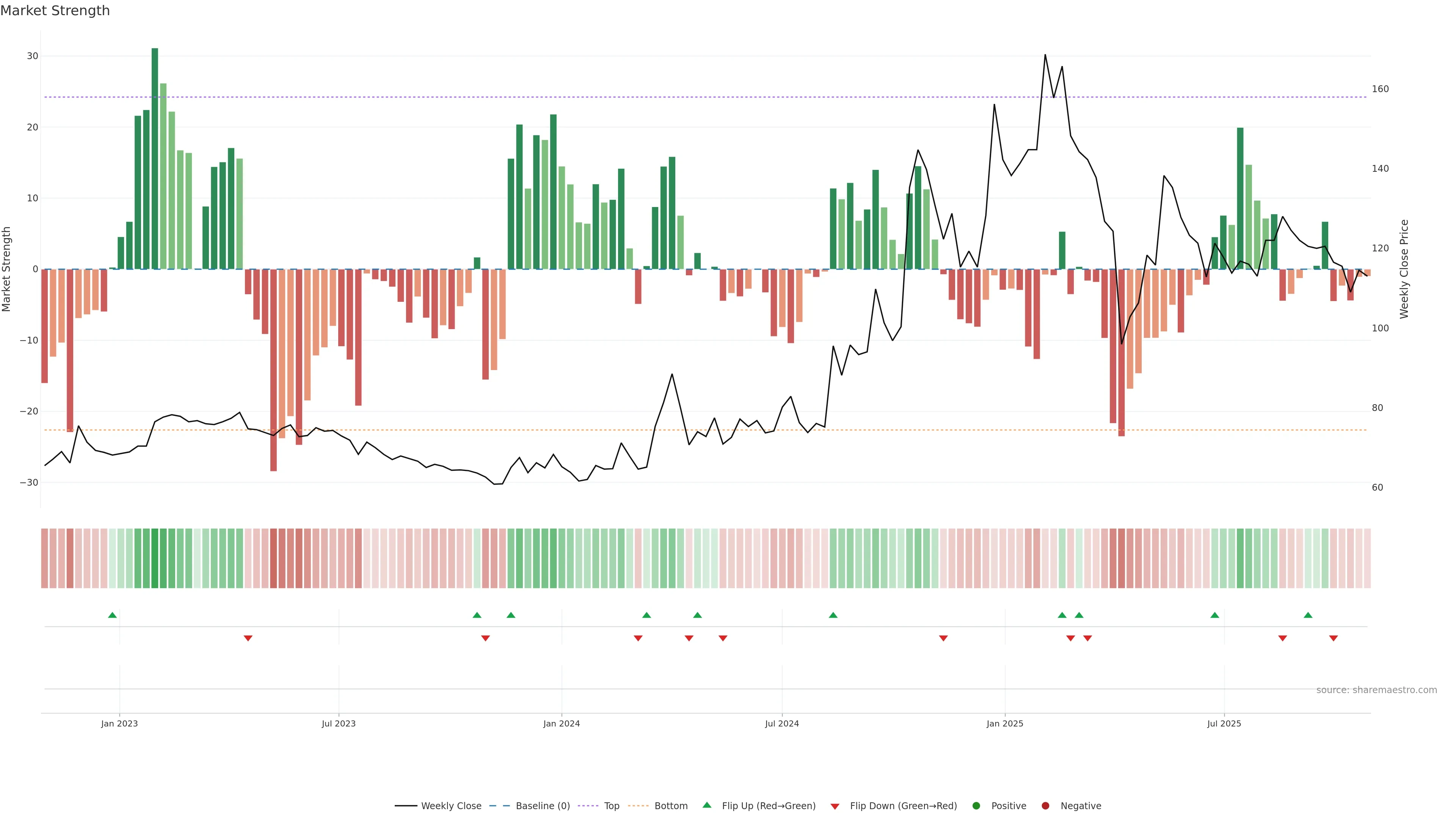Click the last red flip-down triangle marker
Image resolution: width=1456 pixels, height=819 pixels.
click(1334, 638)
